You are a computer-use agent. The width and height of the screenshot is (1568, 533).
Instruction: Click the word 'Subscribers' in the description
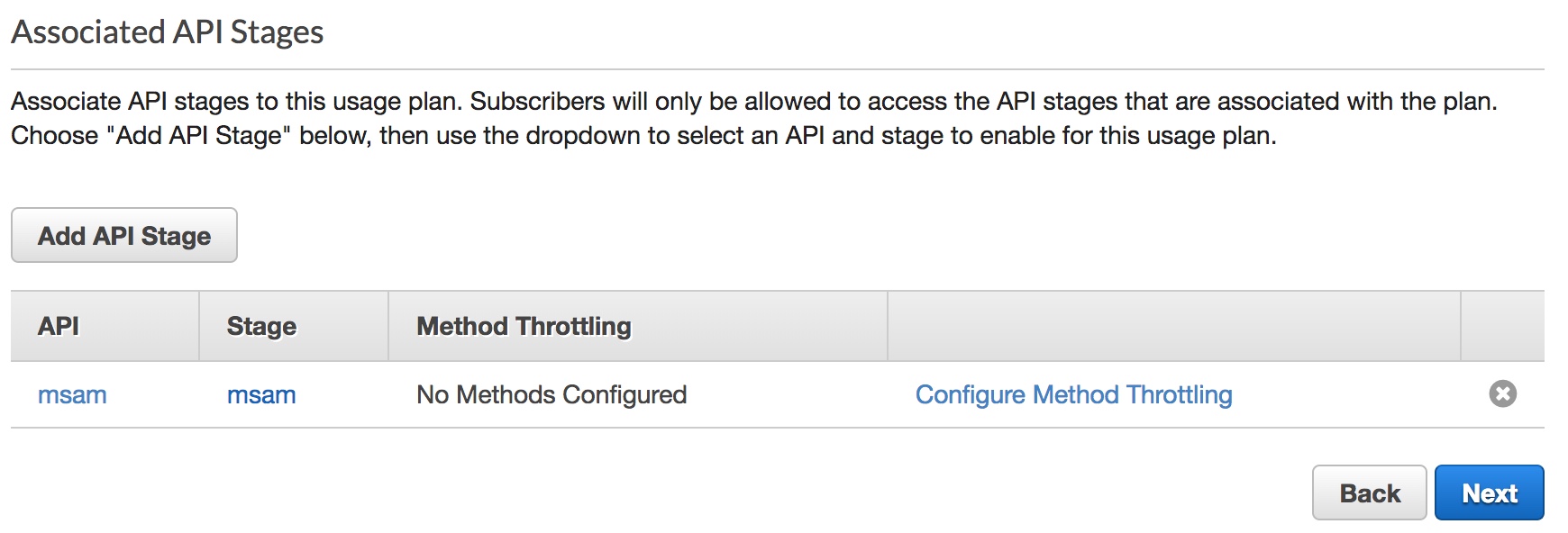click(x=537, y=101)
